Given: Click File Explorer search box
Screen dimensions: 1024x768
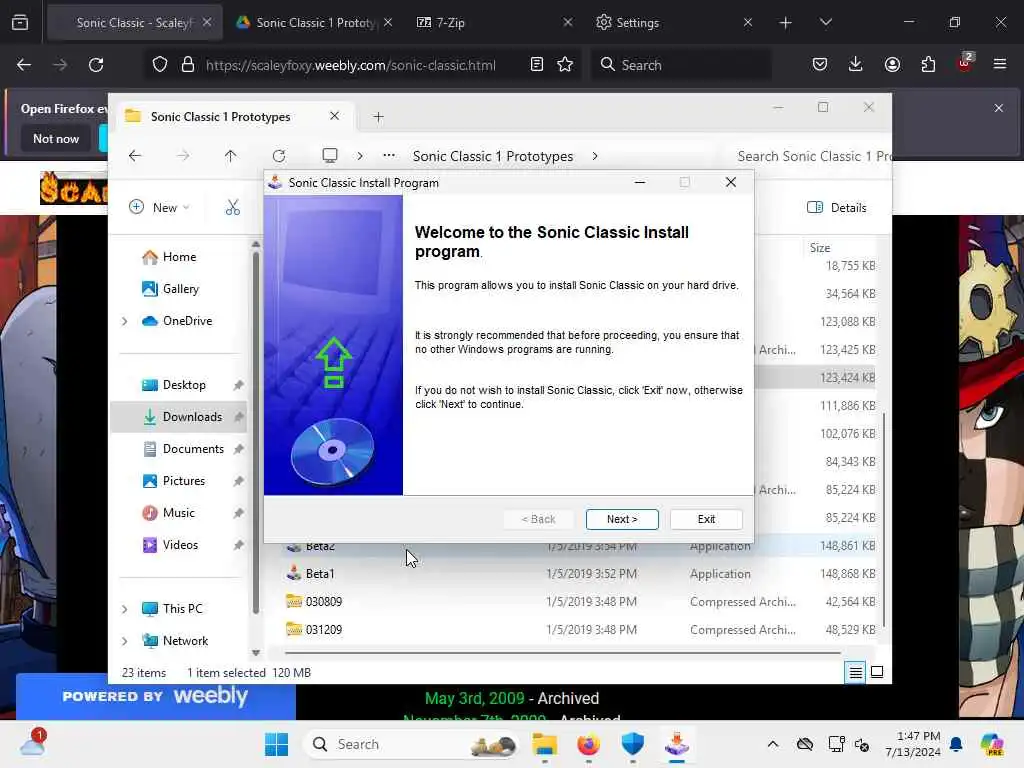Looking at the screenshot, I should tap(813, 156).
